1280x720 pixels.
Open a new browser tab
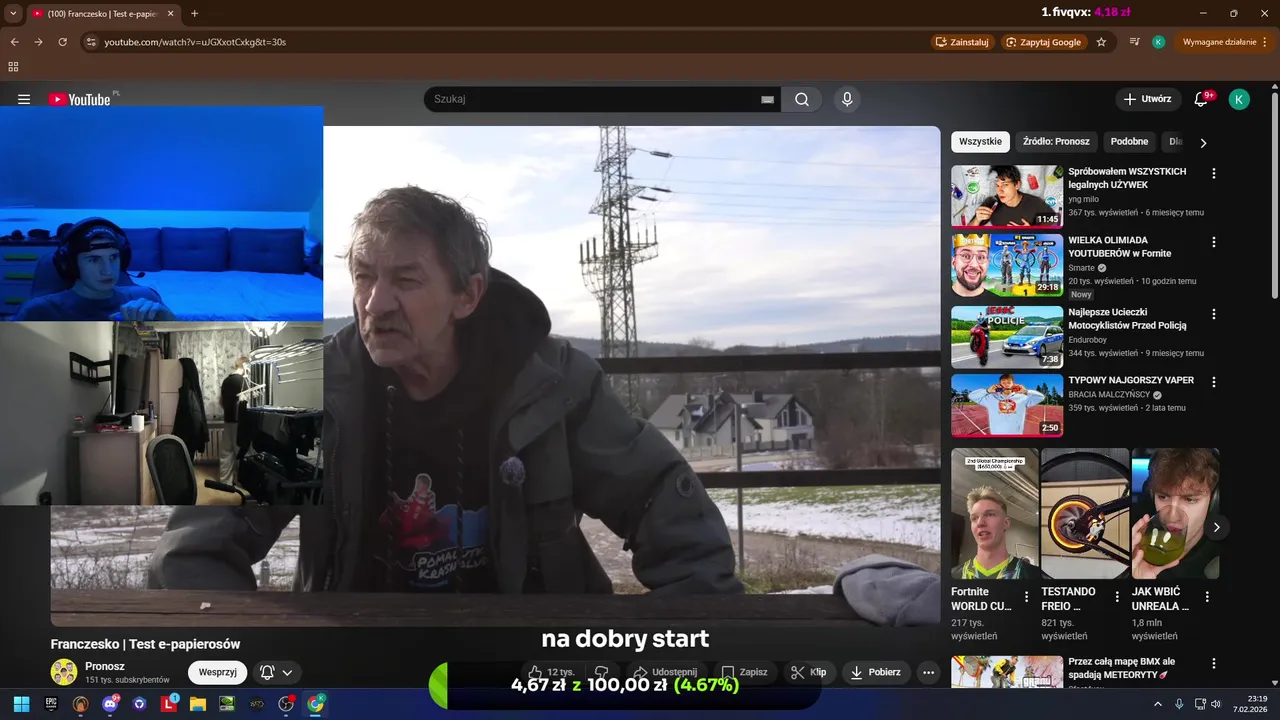click(x=194, y=13)
